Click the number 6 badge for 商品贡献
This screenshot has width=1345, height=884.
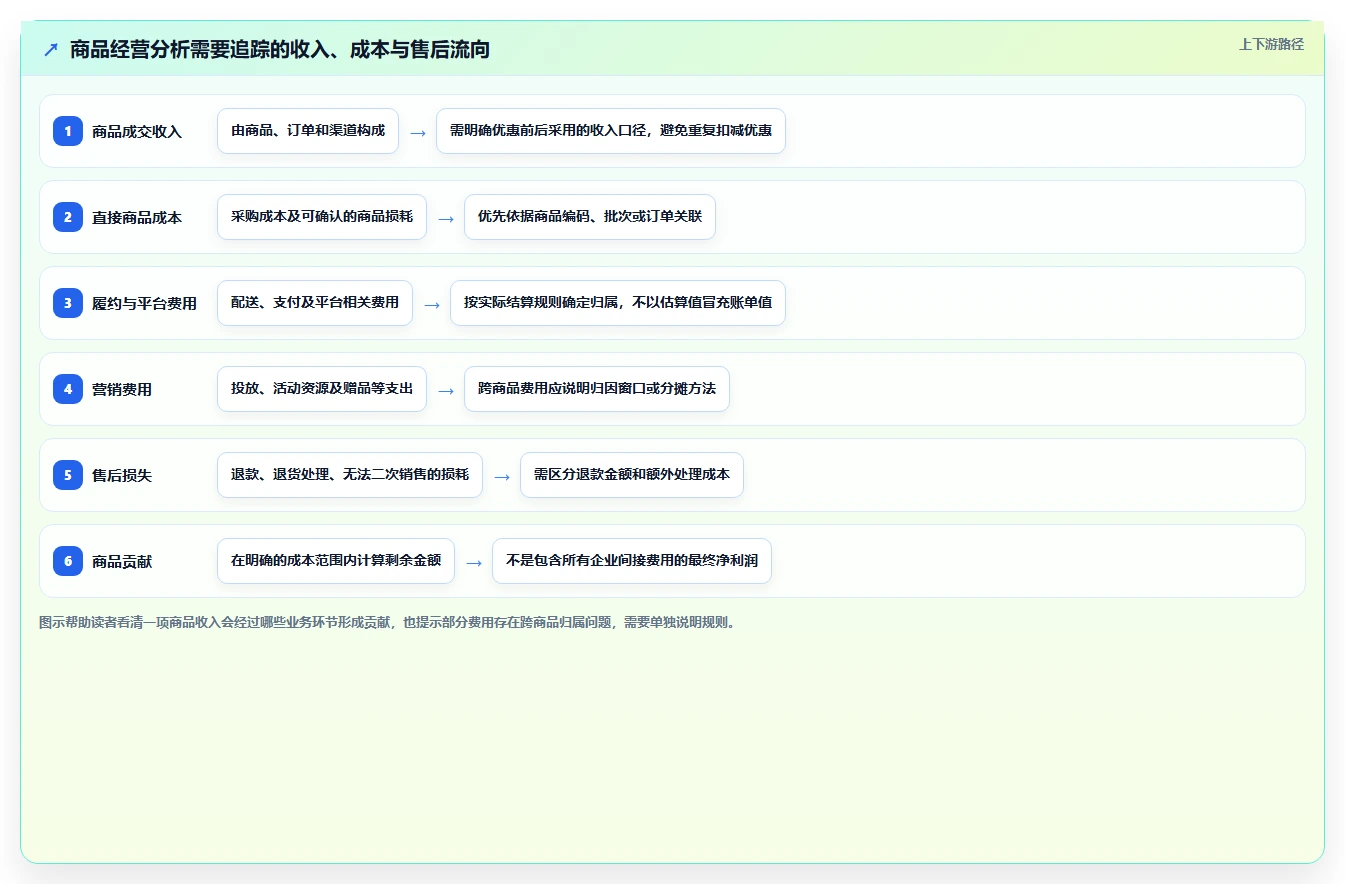coord(68,561)
